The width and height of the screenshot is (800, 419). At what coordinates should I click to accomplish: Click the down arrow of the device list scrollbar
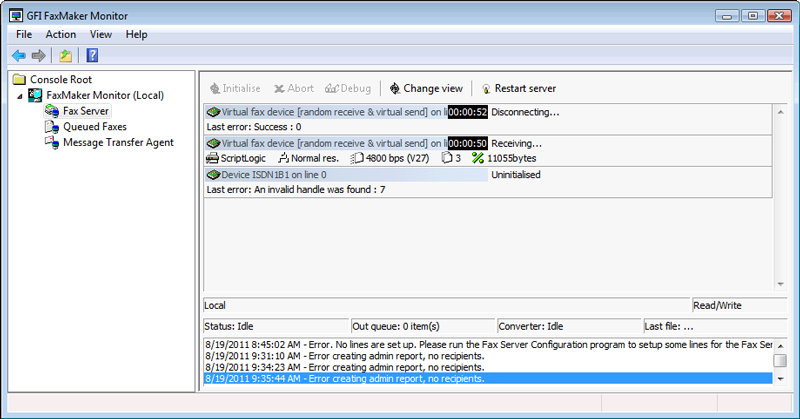[x=780, y=284]
